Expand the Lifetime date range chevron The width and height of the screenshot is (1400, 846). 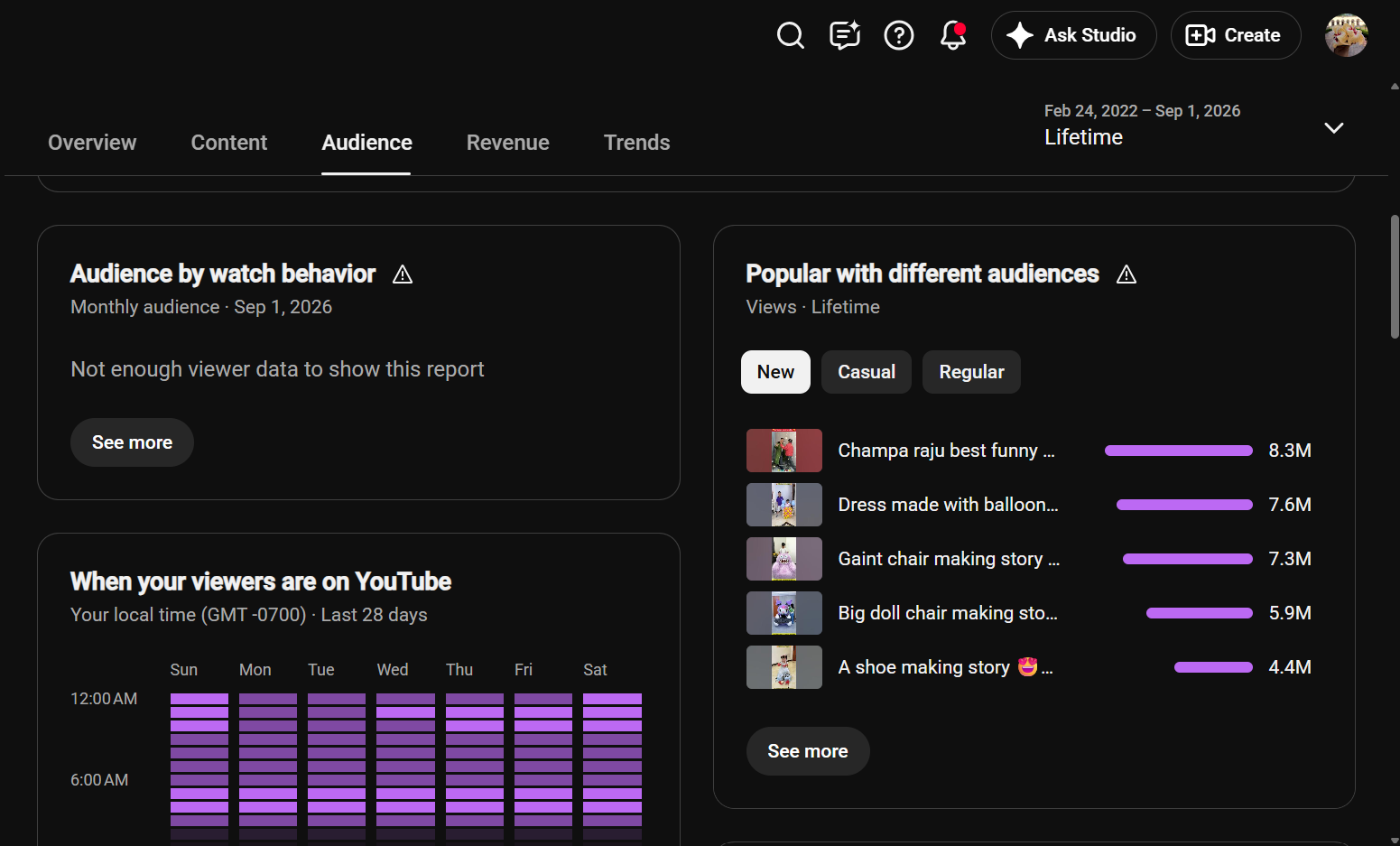1333,127
